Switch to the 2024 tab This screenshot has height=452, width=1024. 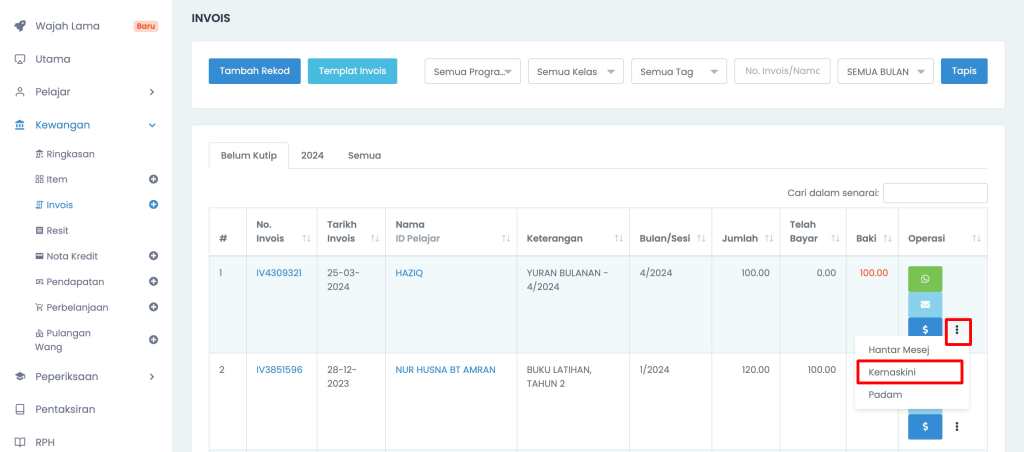click(x=312, y=155)
